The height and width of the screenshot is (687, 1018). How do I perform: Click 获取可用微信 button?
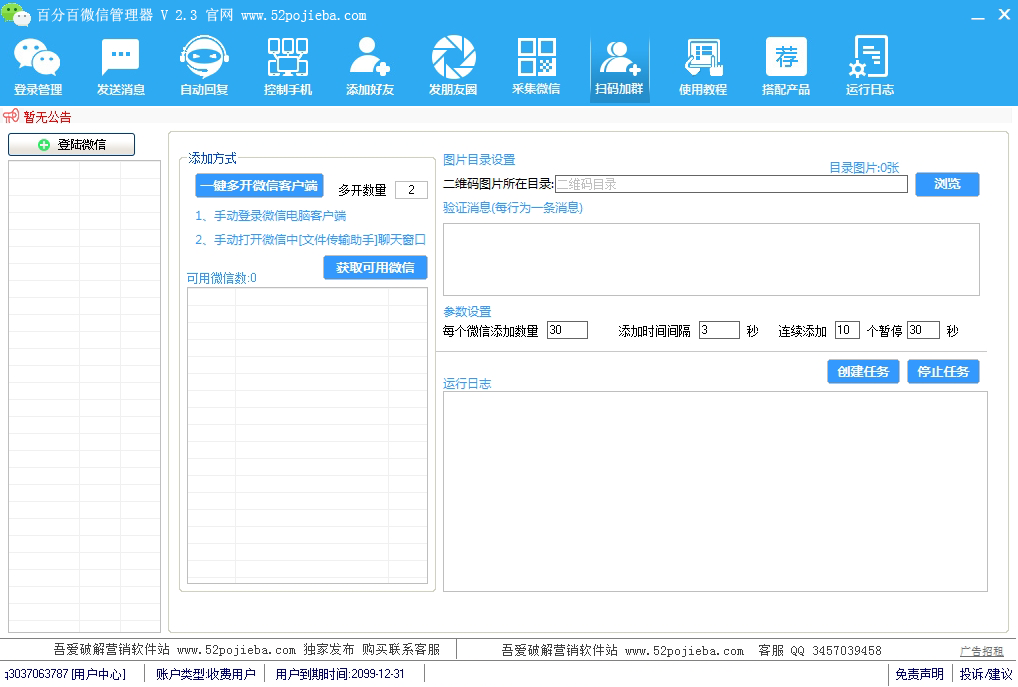(x=375, y=268)
